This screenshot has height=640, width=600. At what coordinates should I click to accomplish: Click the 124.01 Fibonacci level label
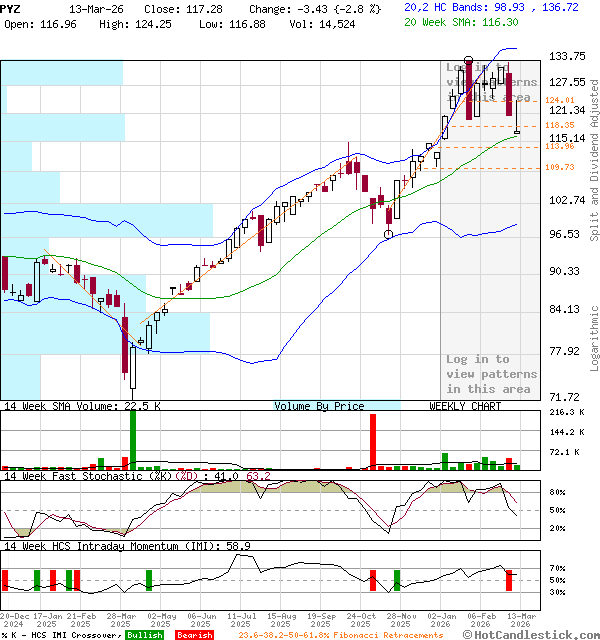coord(559,101)
